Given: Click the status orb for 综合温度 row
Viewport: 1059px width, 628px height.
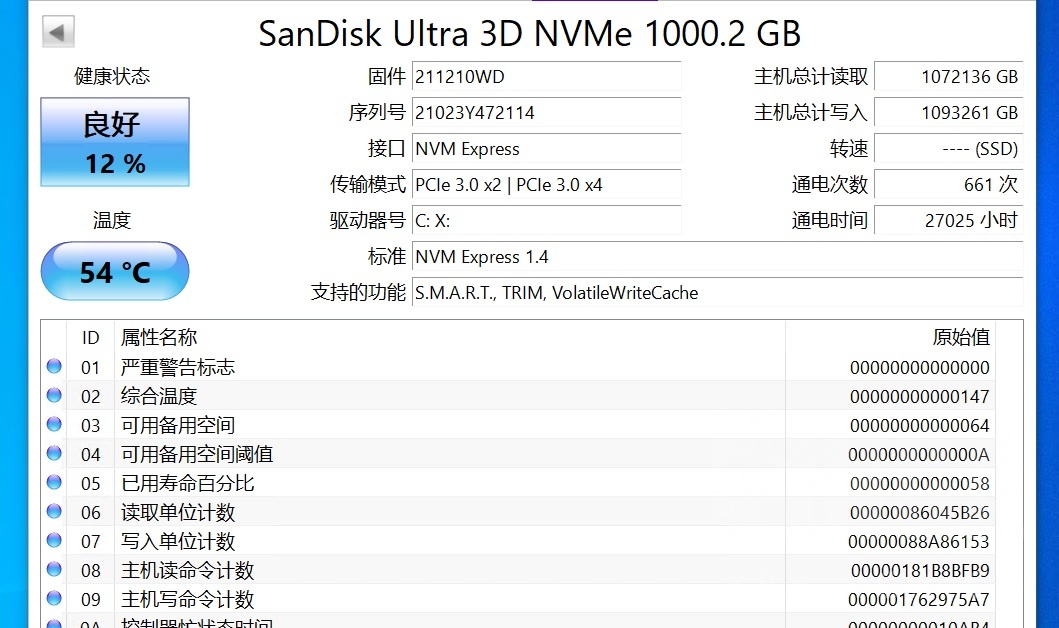Looking at the screenshot, I should tap(54, 396).
